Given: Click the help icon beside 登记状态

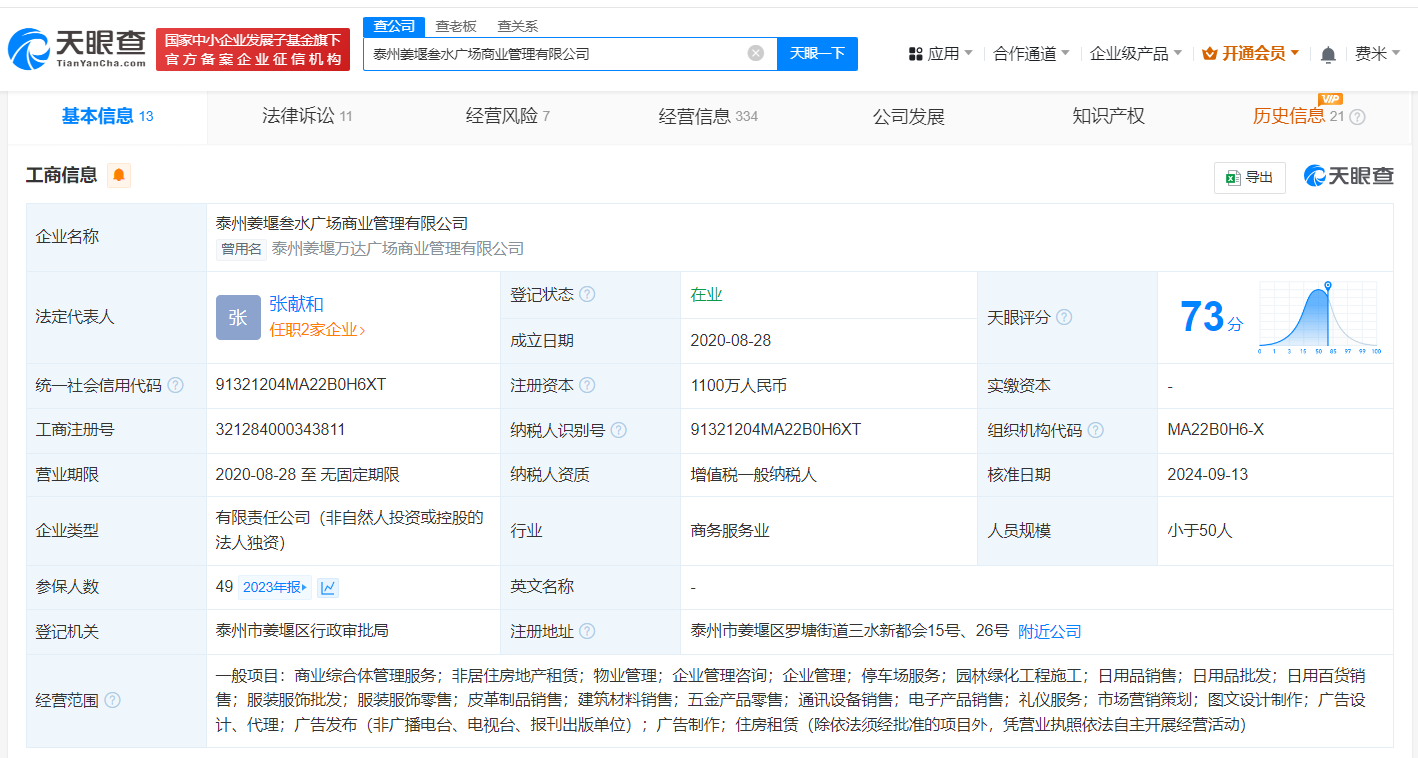Looking at the screenshot, I should click(x=587, y=294).
